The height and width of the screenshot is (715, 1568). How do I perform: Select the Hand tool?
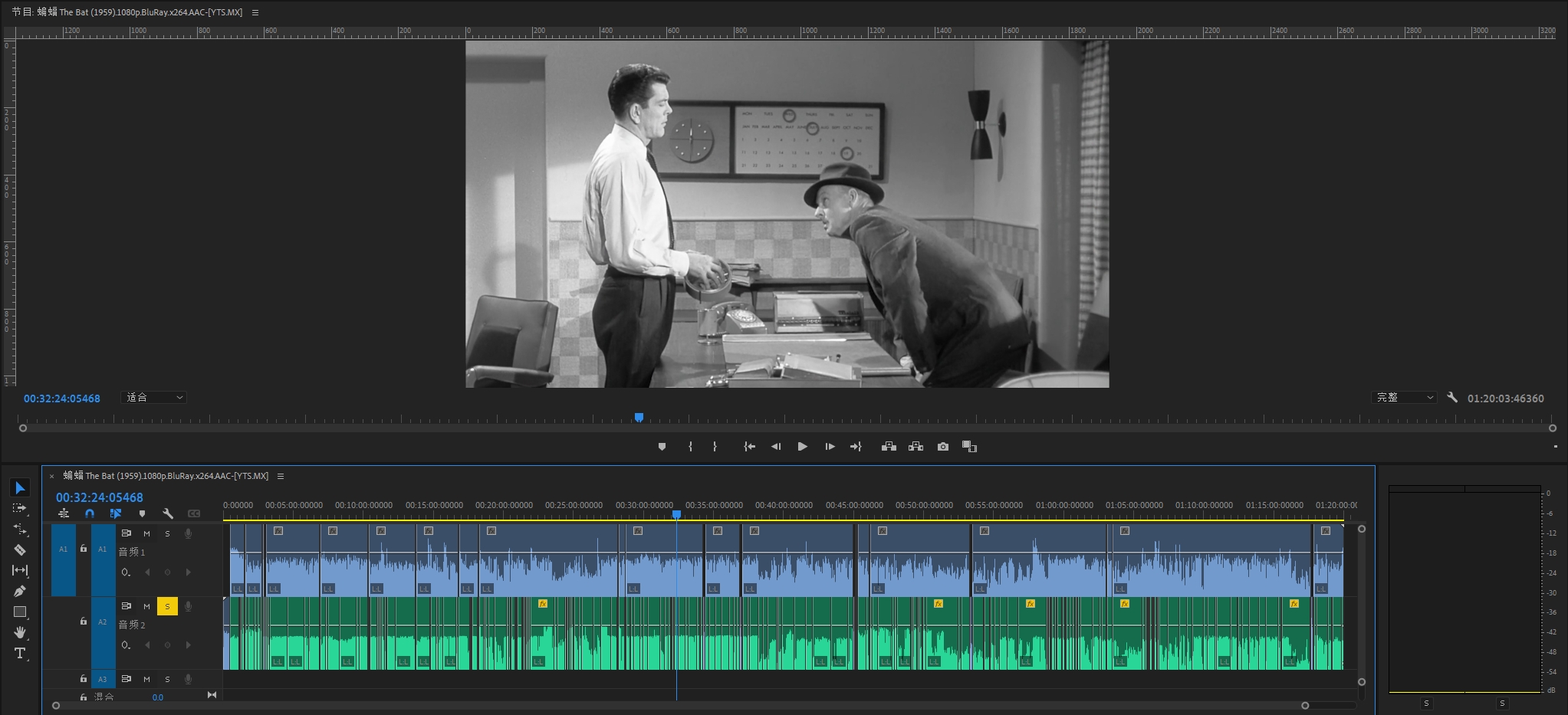(x=20, y=632)
